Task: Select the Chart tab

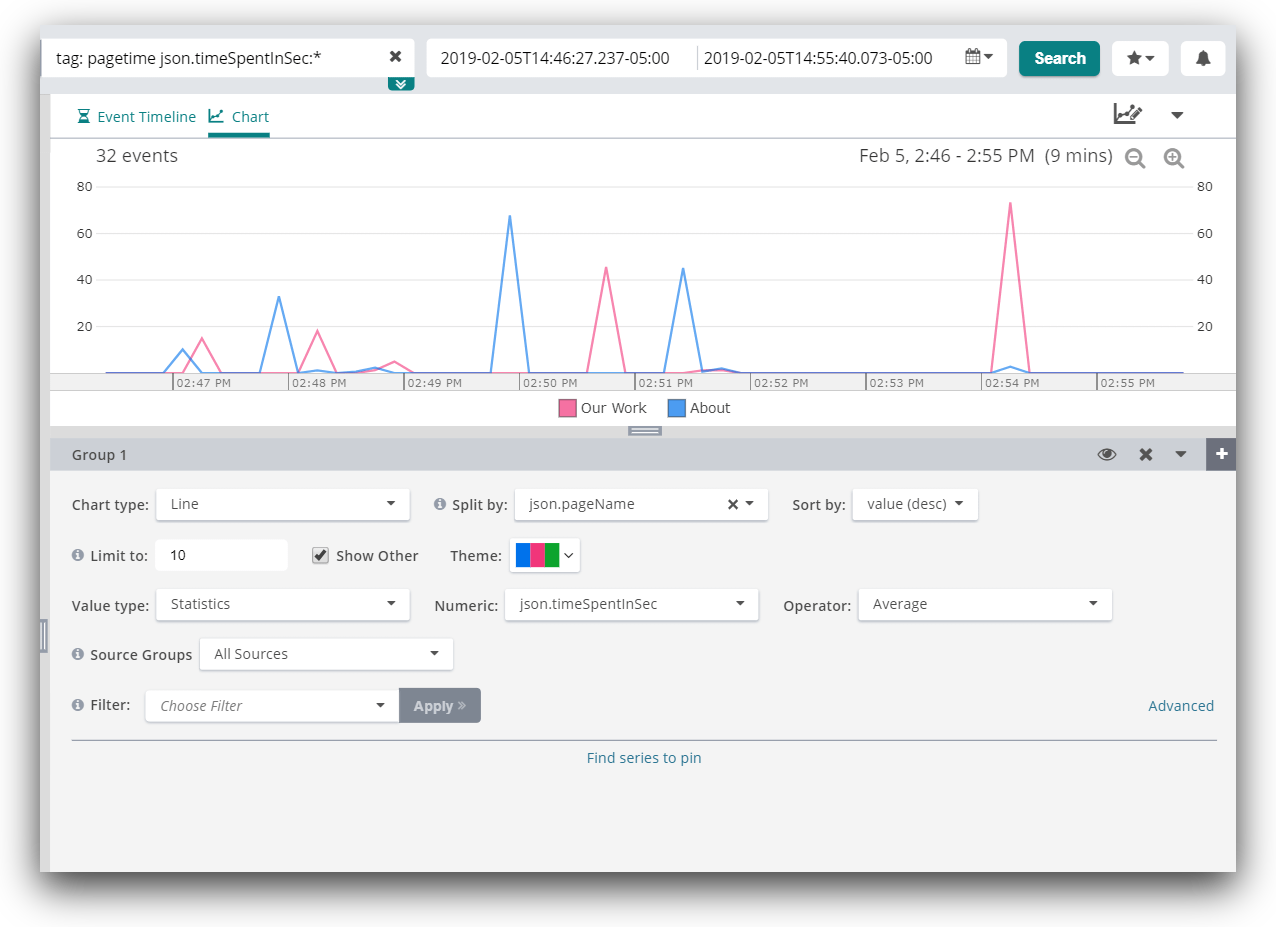Action: point(239,117)
